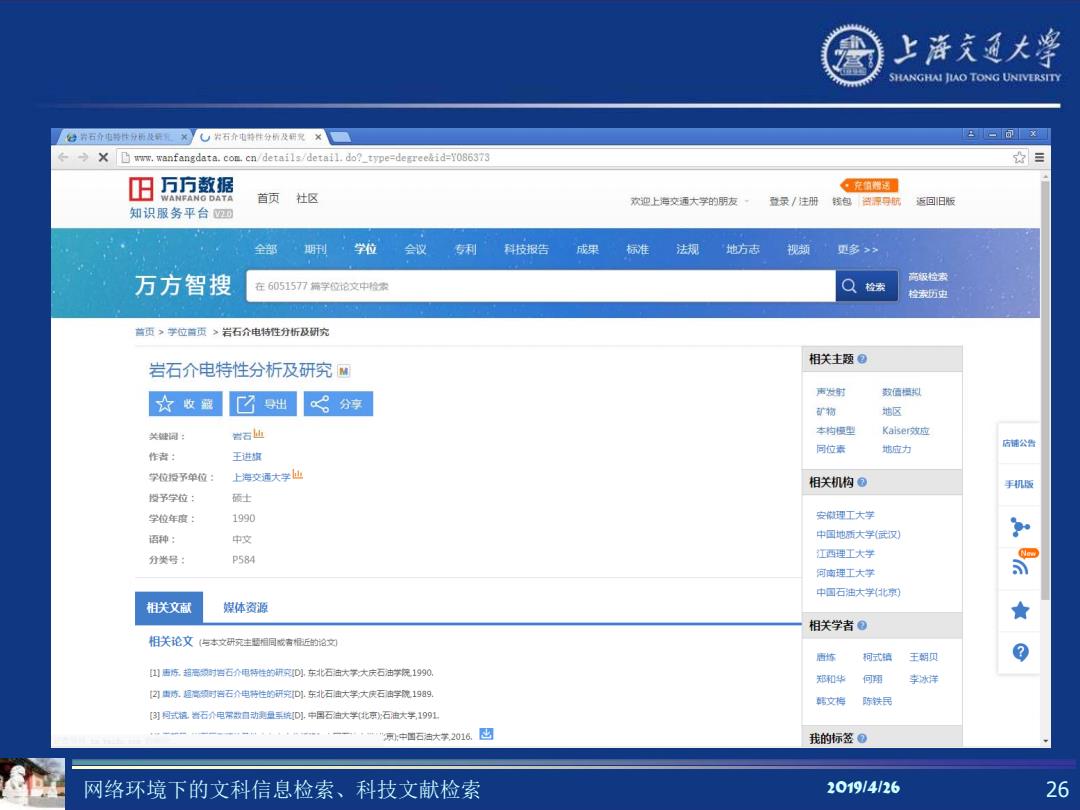Screen dimensions: 1080x810
Task: Bookmark page with star in address bar
Action: [x=1019, y=158]
